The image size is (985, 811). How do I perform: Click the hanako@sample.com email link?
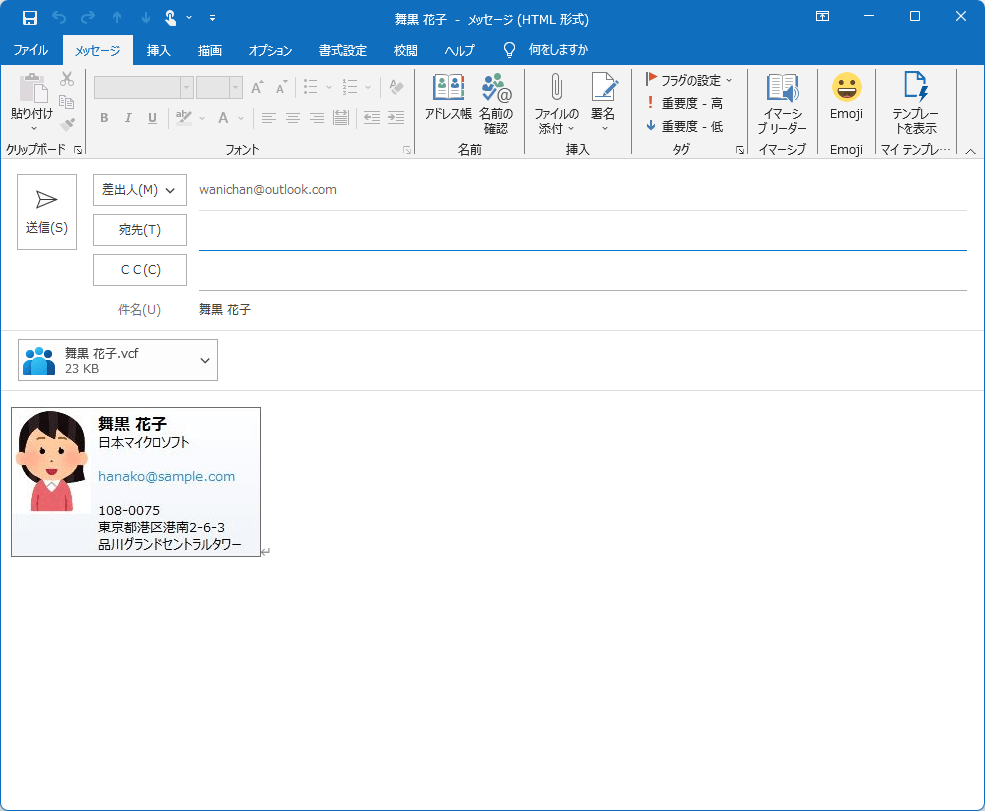click(x=166, y=477)
